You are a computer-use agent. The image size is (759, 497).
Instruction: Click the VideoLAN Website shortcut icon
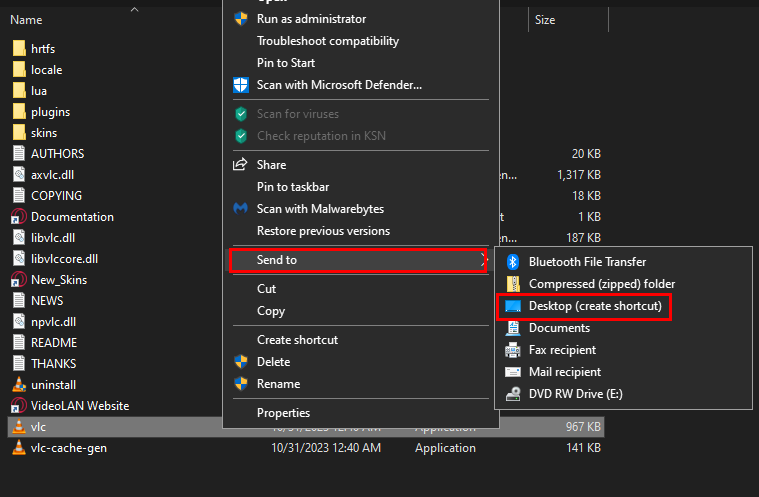18,406
